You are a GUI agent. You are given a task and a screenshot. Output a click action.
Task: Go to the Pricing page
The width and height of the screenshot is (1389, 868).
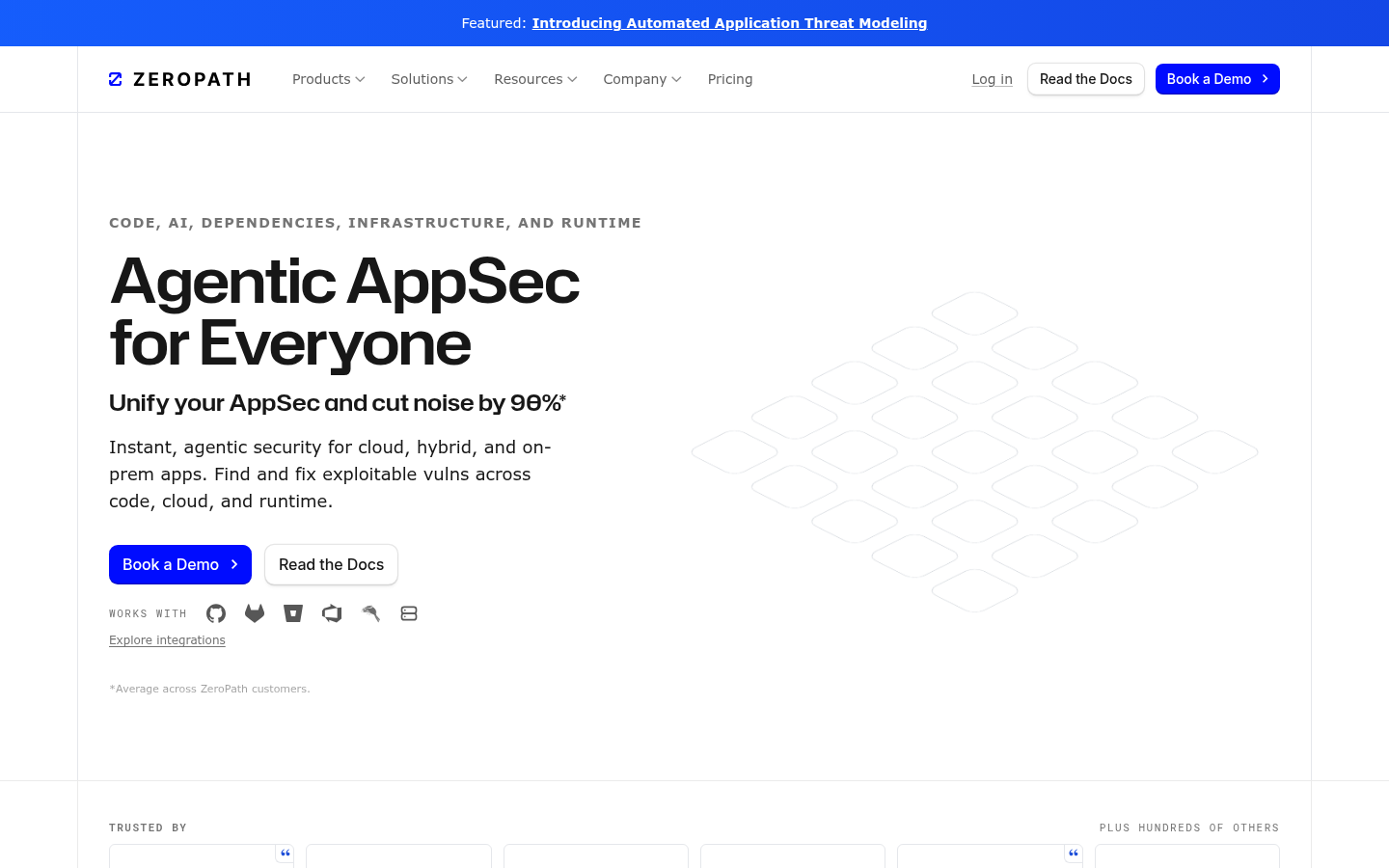[x=730, y=79]
